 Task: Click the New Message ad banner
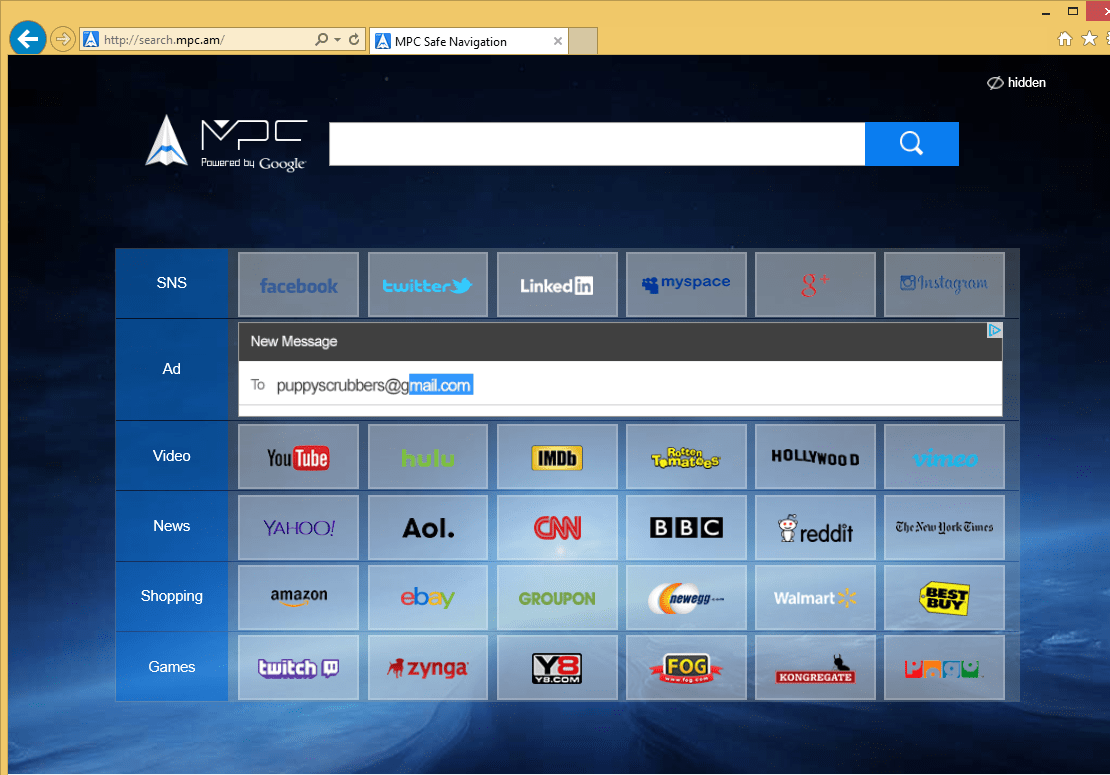(x=620, y=369)
